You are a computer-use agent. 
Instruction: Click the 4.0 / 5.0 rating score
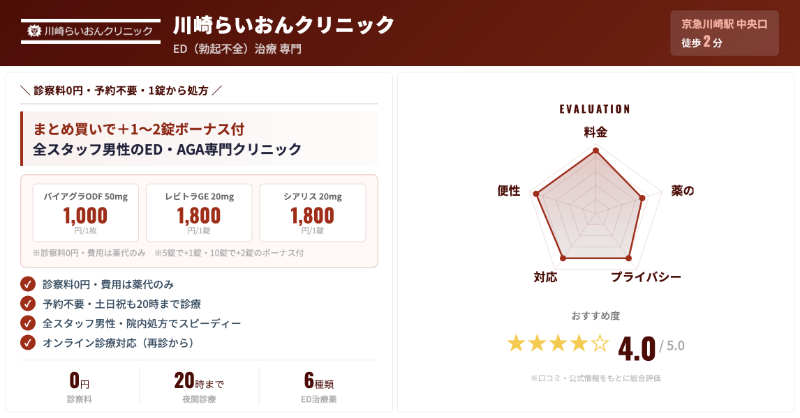click(650, 348)
